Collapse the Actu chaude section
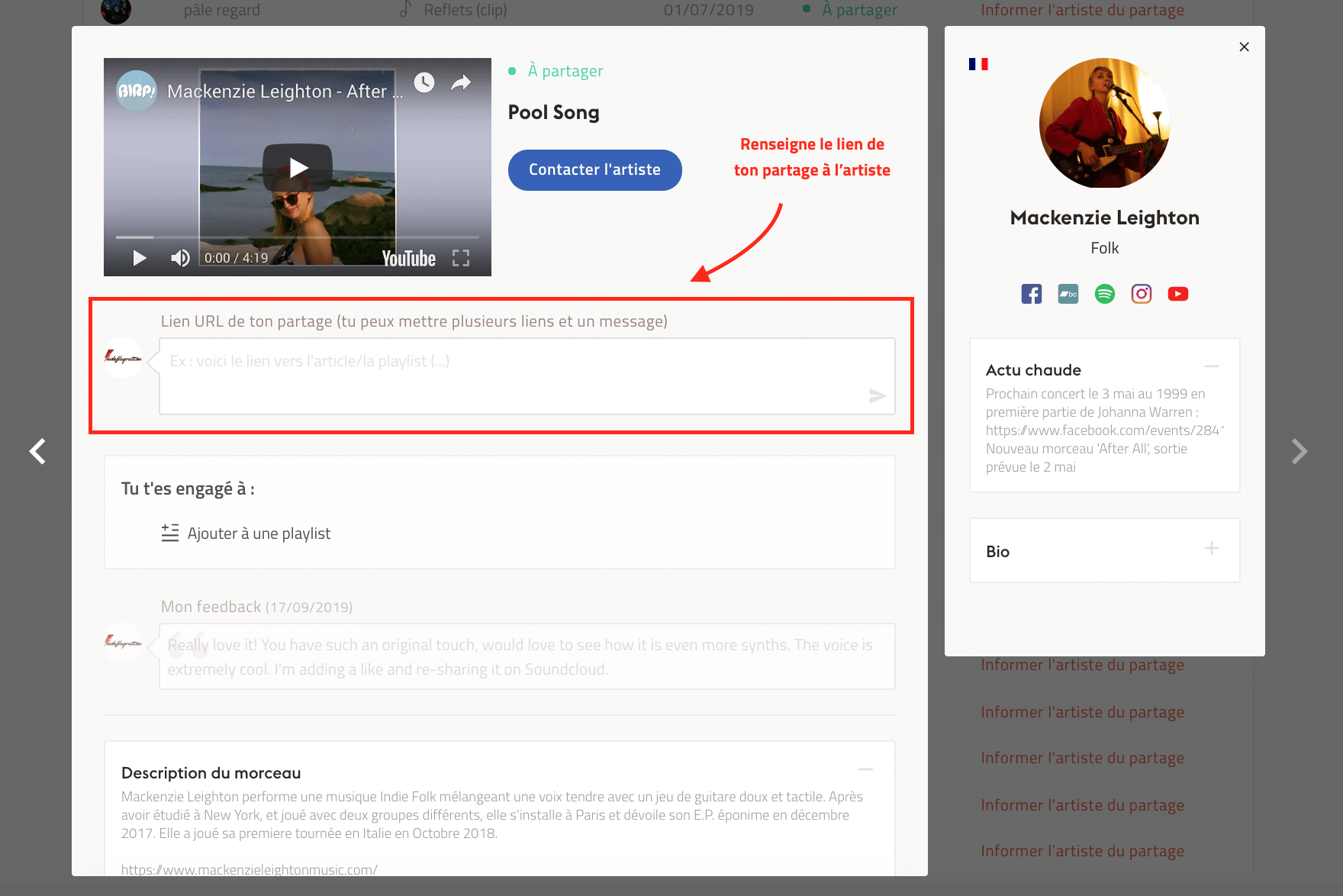The image size is (1343, 896). pyautogui.click(x=1212, y=366)
